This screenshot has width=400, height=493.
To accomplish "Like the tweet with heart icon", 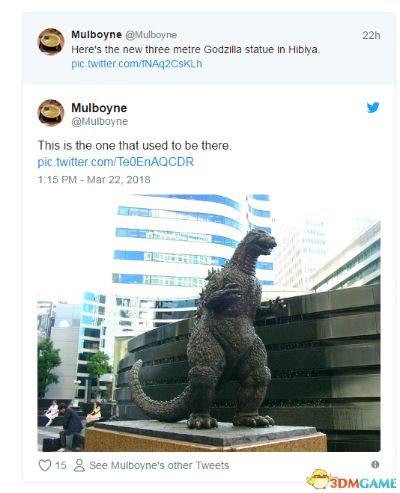I will click(x=45, y=465).
